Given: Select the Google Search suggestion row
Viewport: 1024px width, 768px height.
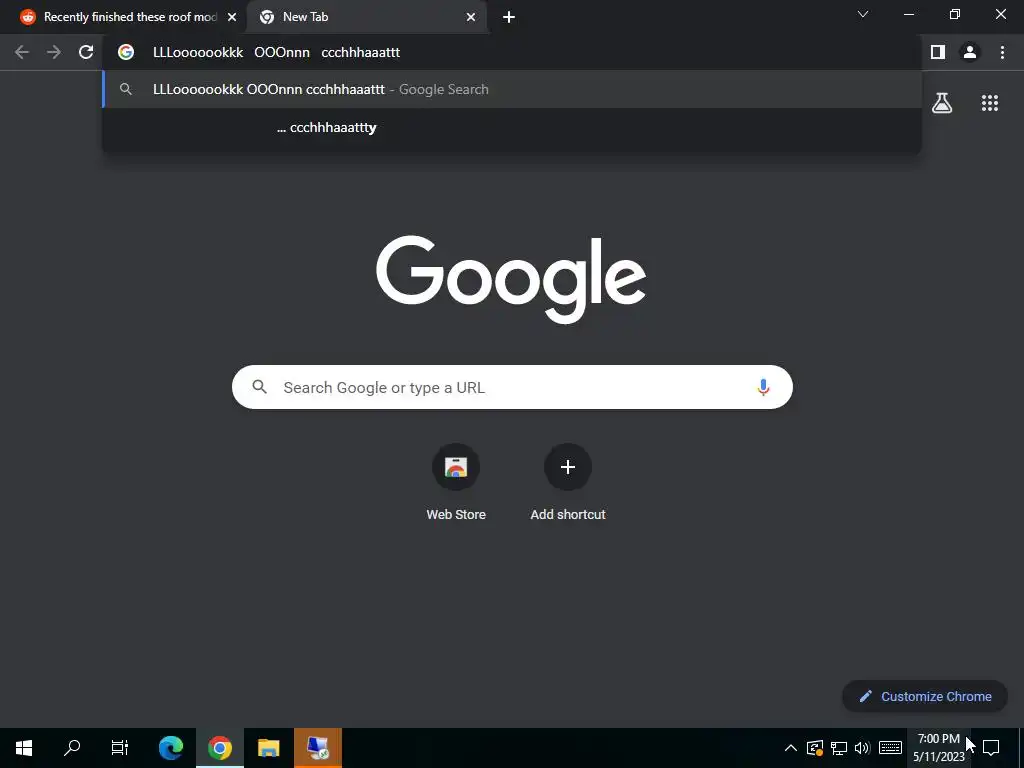Looking at the screenshot, I should 512,89.
